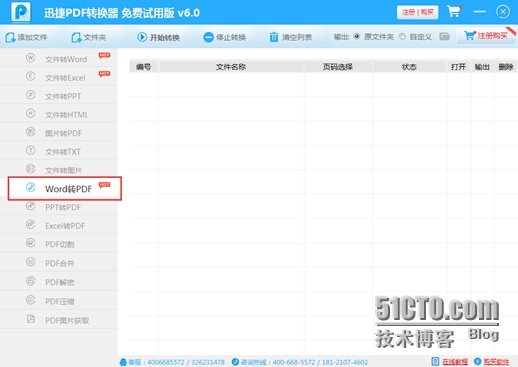Select the 自定义 output radio button
Screen dimensions: 518x367
pyautogui.click(x=402, y=36)
